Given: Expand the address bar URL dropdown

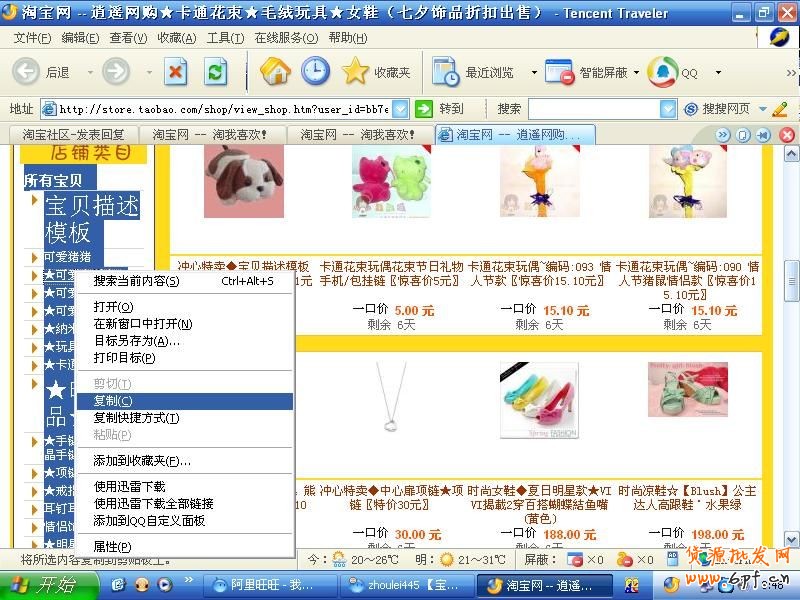Looking at the screenshot, I should click(400, 109).
